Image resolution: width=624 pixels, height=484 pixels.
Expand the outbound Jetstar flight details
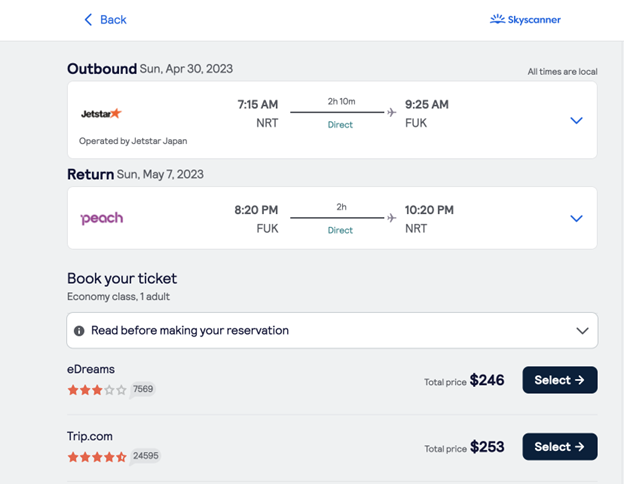[576, 120]
